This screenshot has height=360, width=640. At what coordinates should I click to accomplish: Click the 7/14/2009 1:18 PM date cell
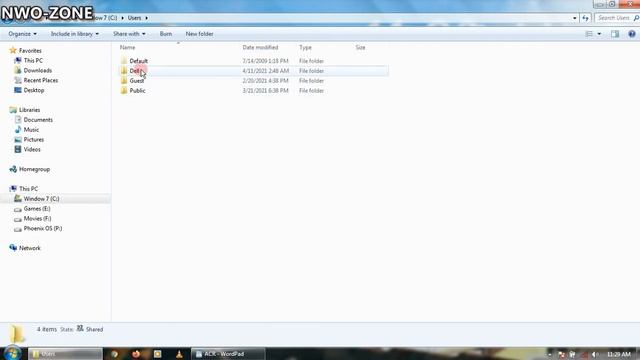(265, 61)
